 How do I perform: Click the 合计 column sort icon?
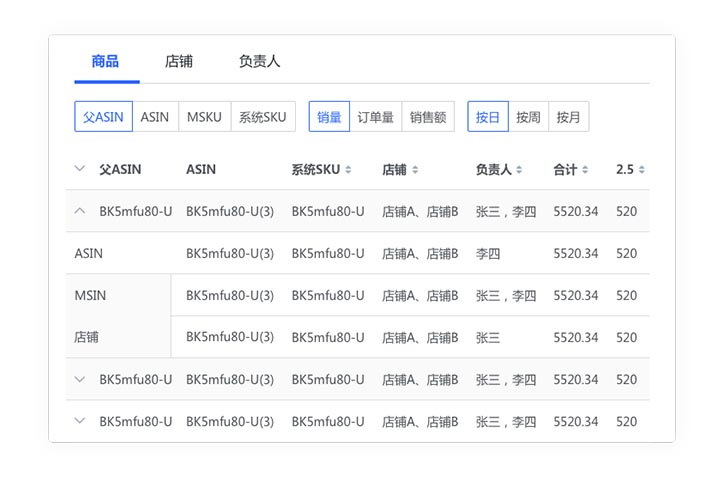tap(585, 170)
